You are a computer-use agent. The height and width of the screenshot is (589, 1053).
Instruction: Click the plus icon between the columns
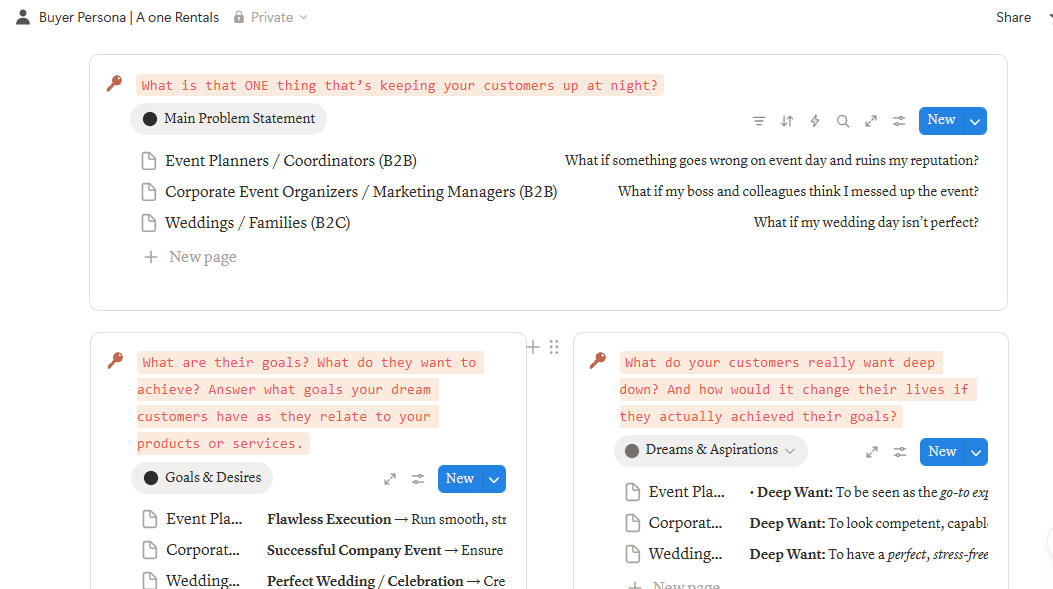pyautogui.click(x=533, y=347)
